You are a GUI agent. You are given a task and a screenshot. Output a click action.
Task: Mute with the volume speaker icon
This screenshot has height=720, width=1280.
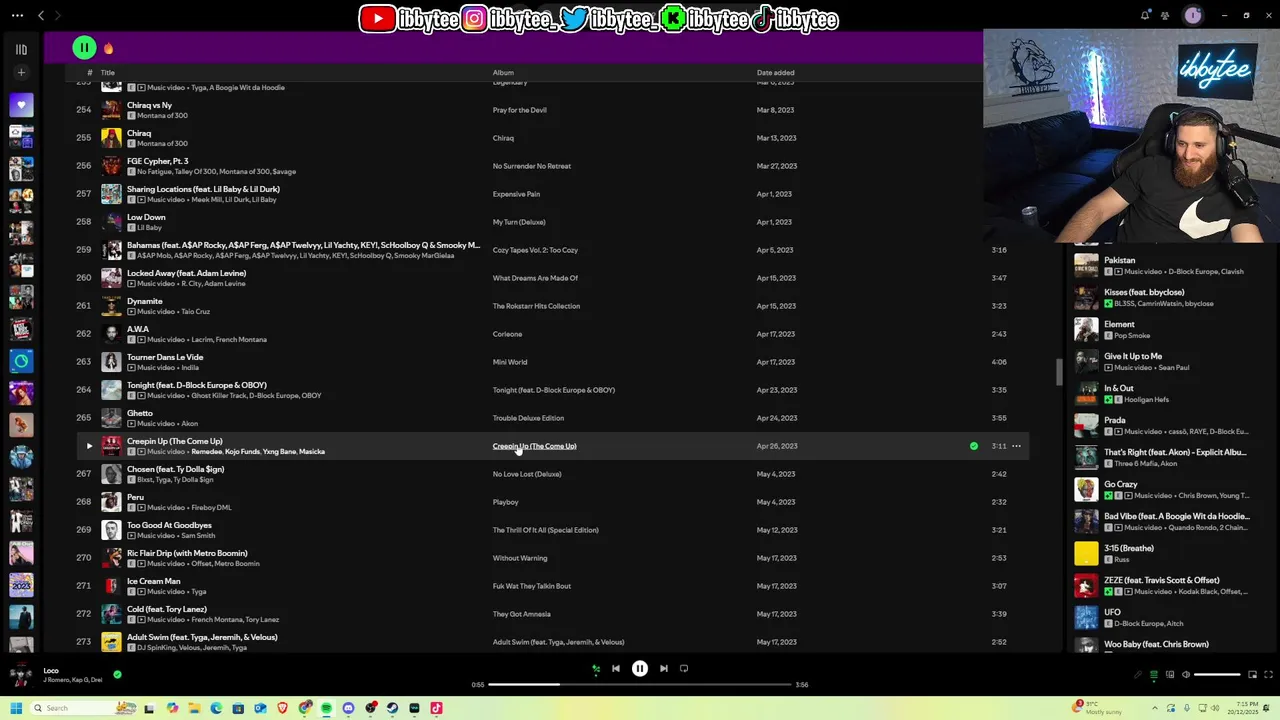[1186, 675]
